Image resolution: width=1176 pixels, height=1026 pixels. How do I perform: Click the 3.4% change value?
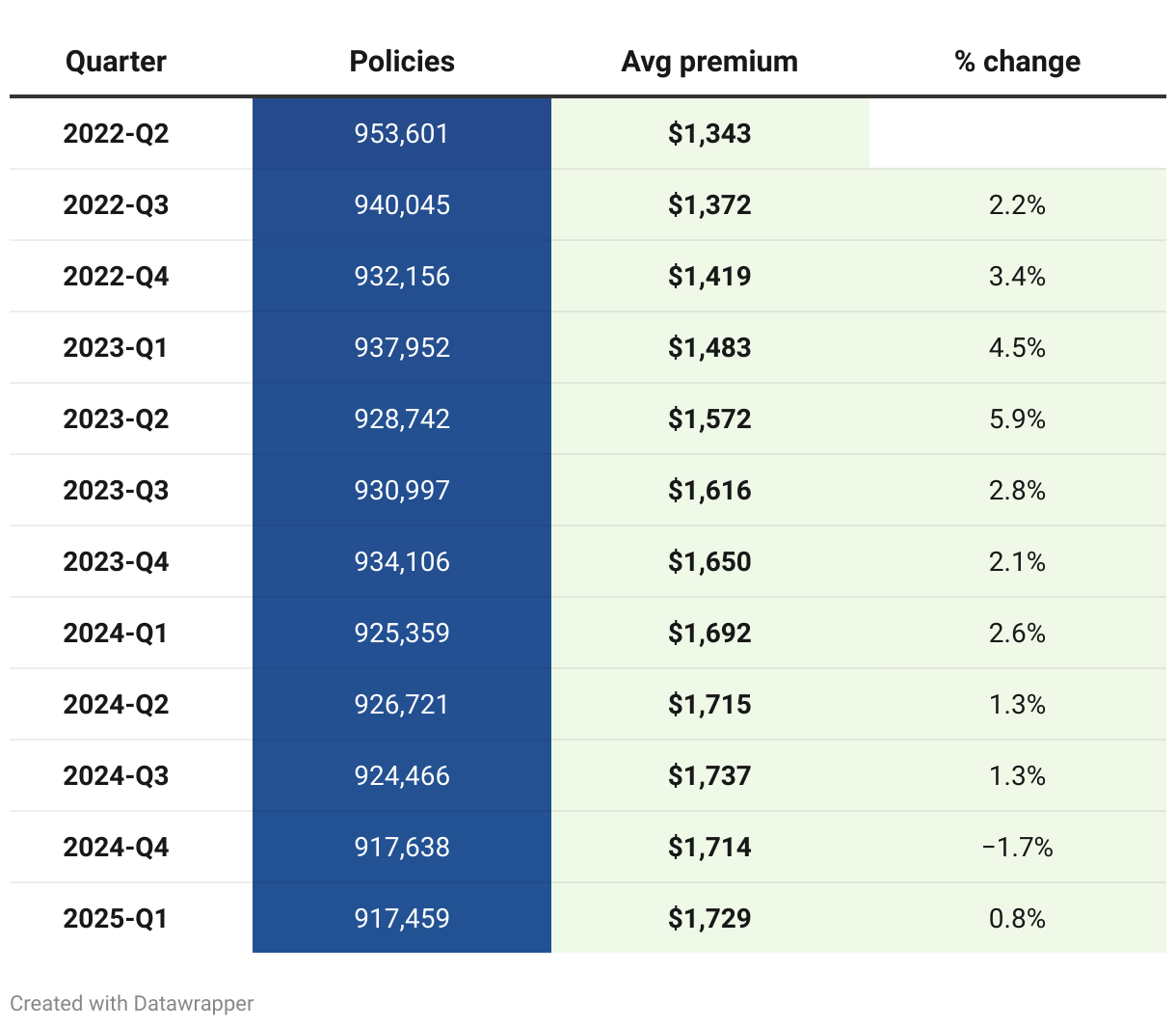[1017, 276]
